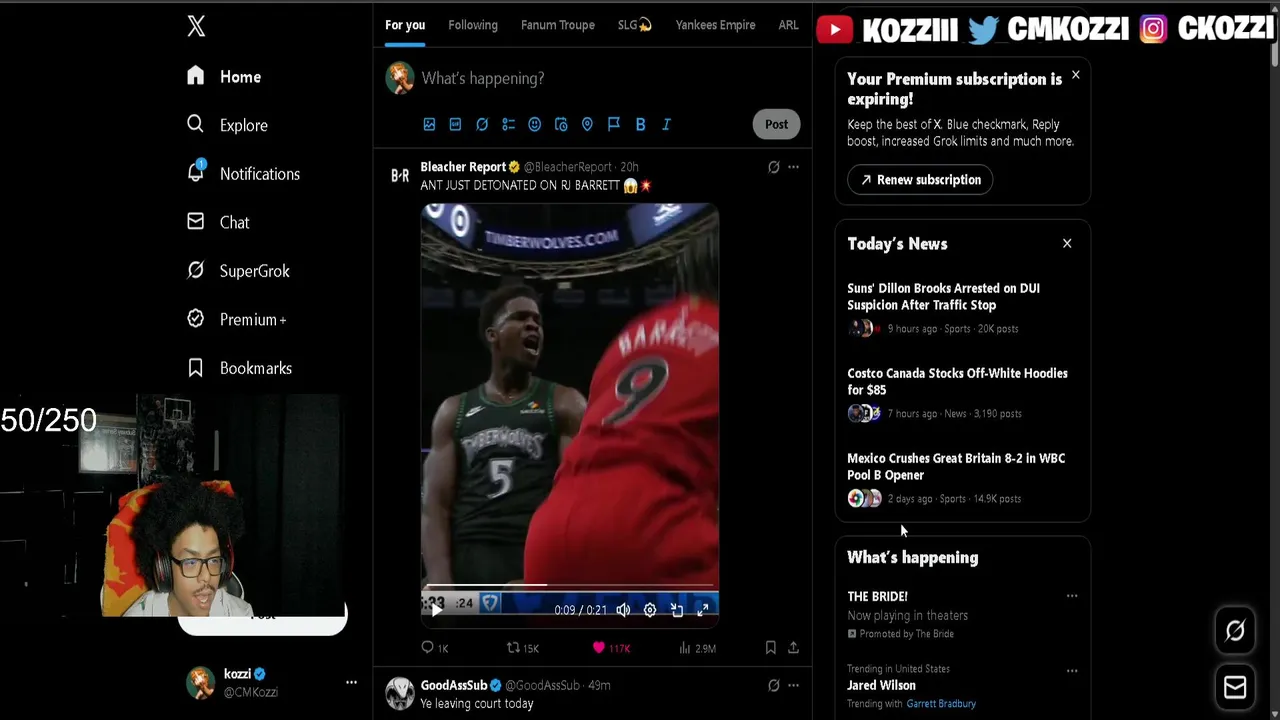The height and width of the screenshot is (720, 1280).
Task: Open the Explore search page
Action: pyautogui.click(x=228, y=125)
